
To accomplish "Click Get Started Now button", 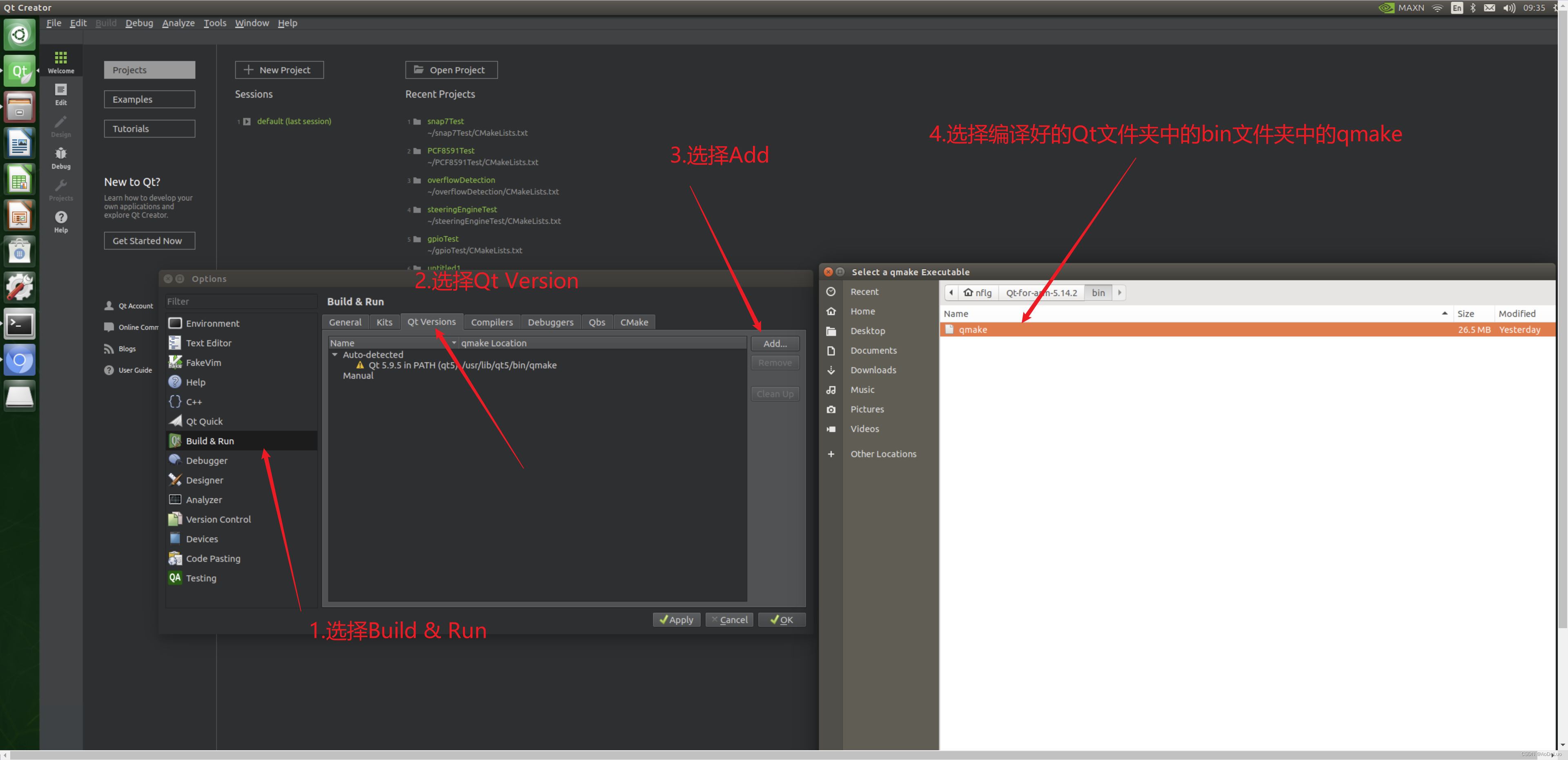I will click(149, 240).
